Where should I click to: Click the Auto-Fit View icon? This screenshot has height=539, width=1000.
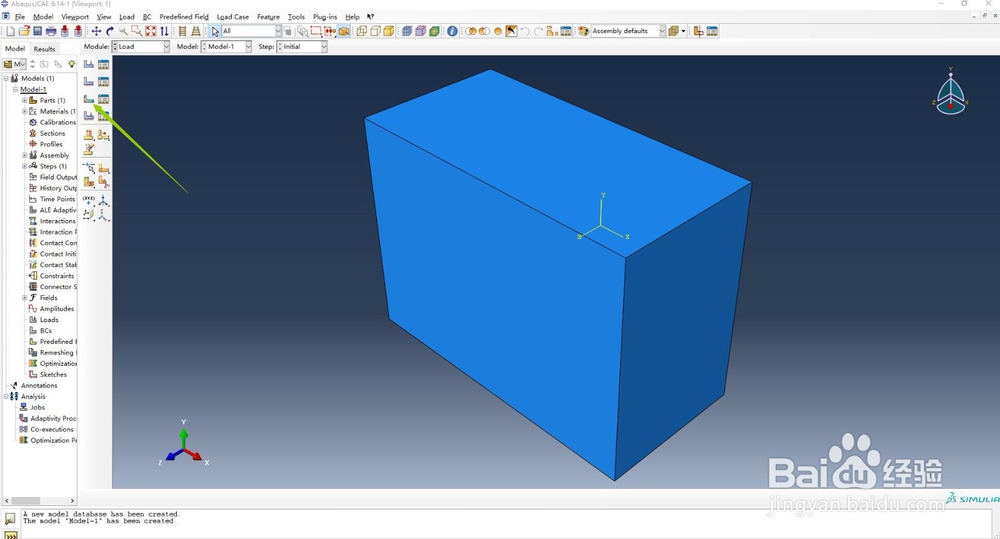(x=151, y=31)
